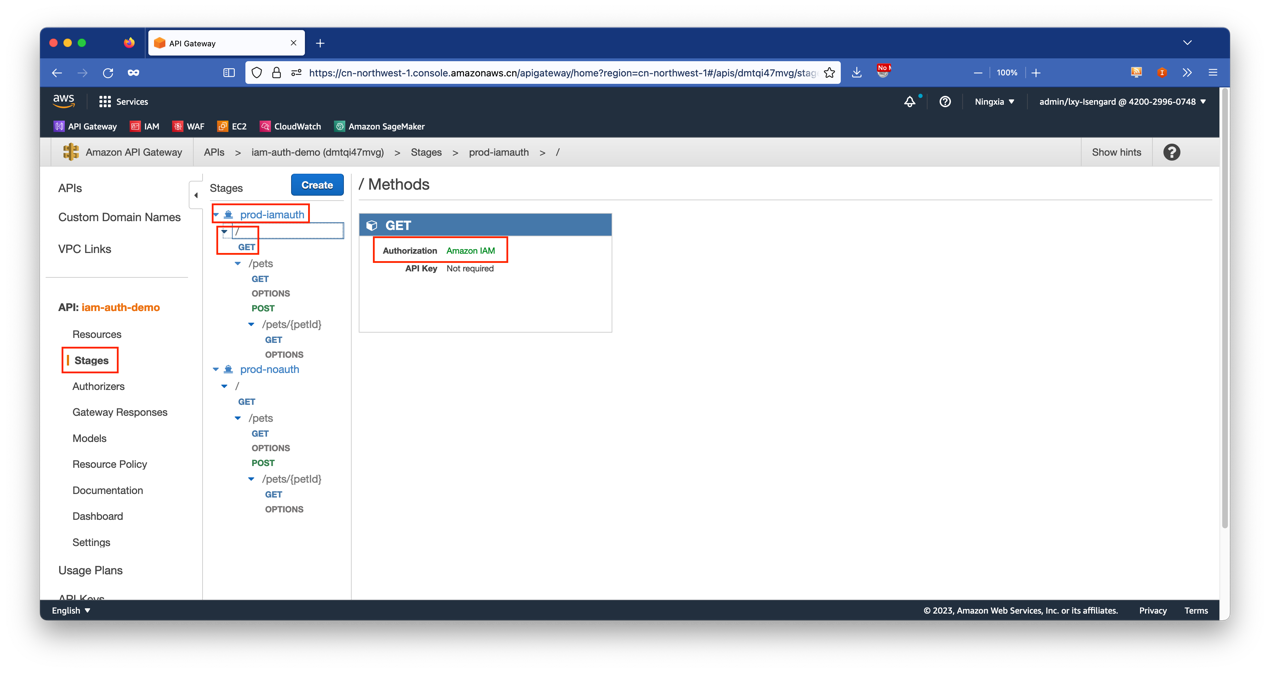
Task: Collapse the prod-noauth stage tree
Action: (x=216, y=370)
